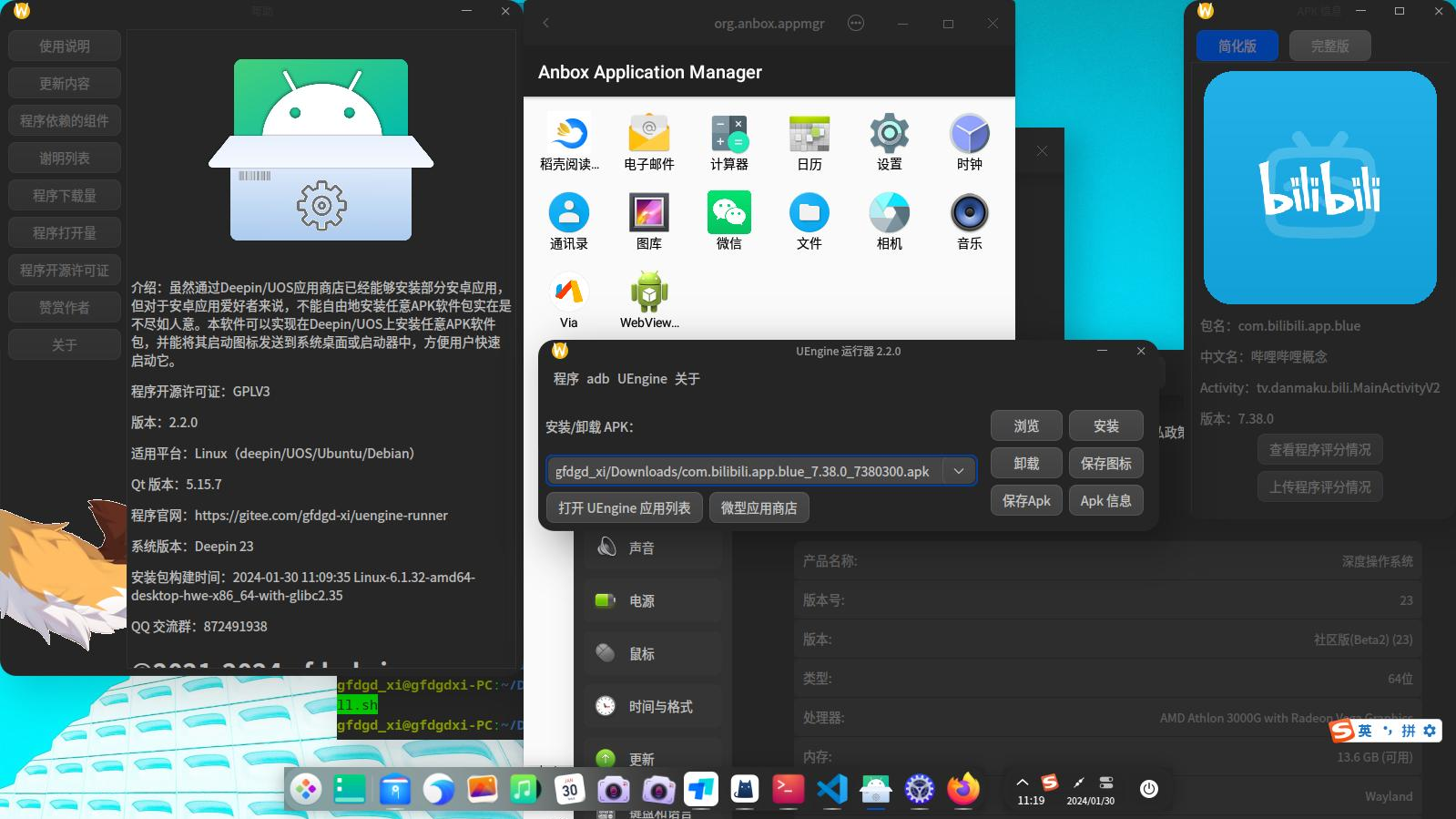1456x819 pixels.
Task: Click the 保存图标 button
Action: (x=1106, y=464)
